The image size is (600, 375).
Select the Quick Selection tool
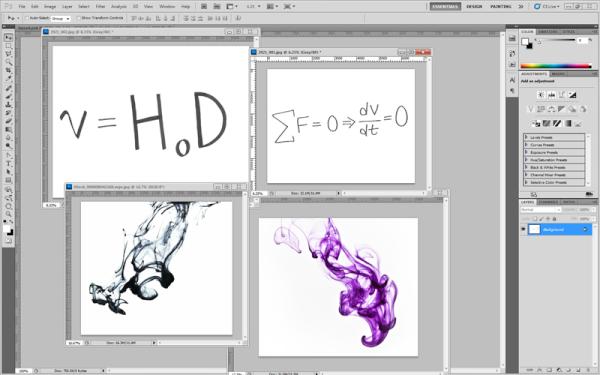click(8, 62)
